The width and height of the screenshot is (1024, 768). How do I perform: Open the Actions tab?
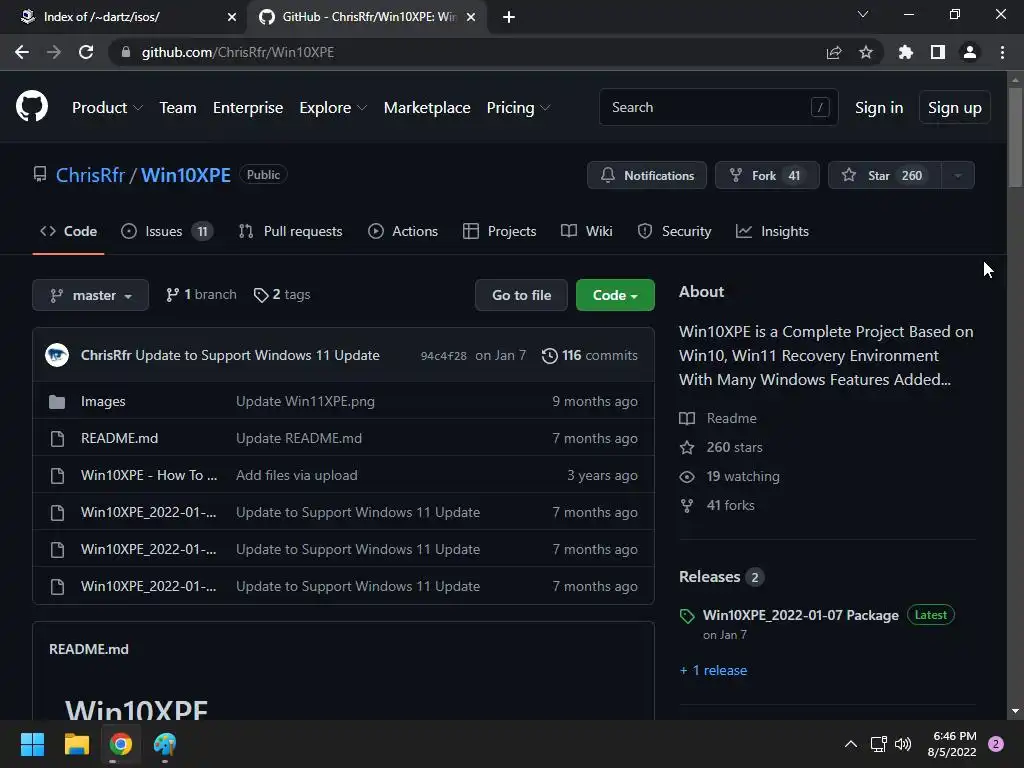click(x=403, y=231)
